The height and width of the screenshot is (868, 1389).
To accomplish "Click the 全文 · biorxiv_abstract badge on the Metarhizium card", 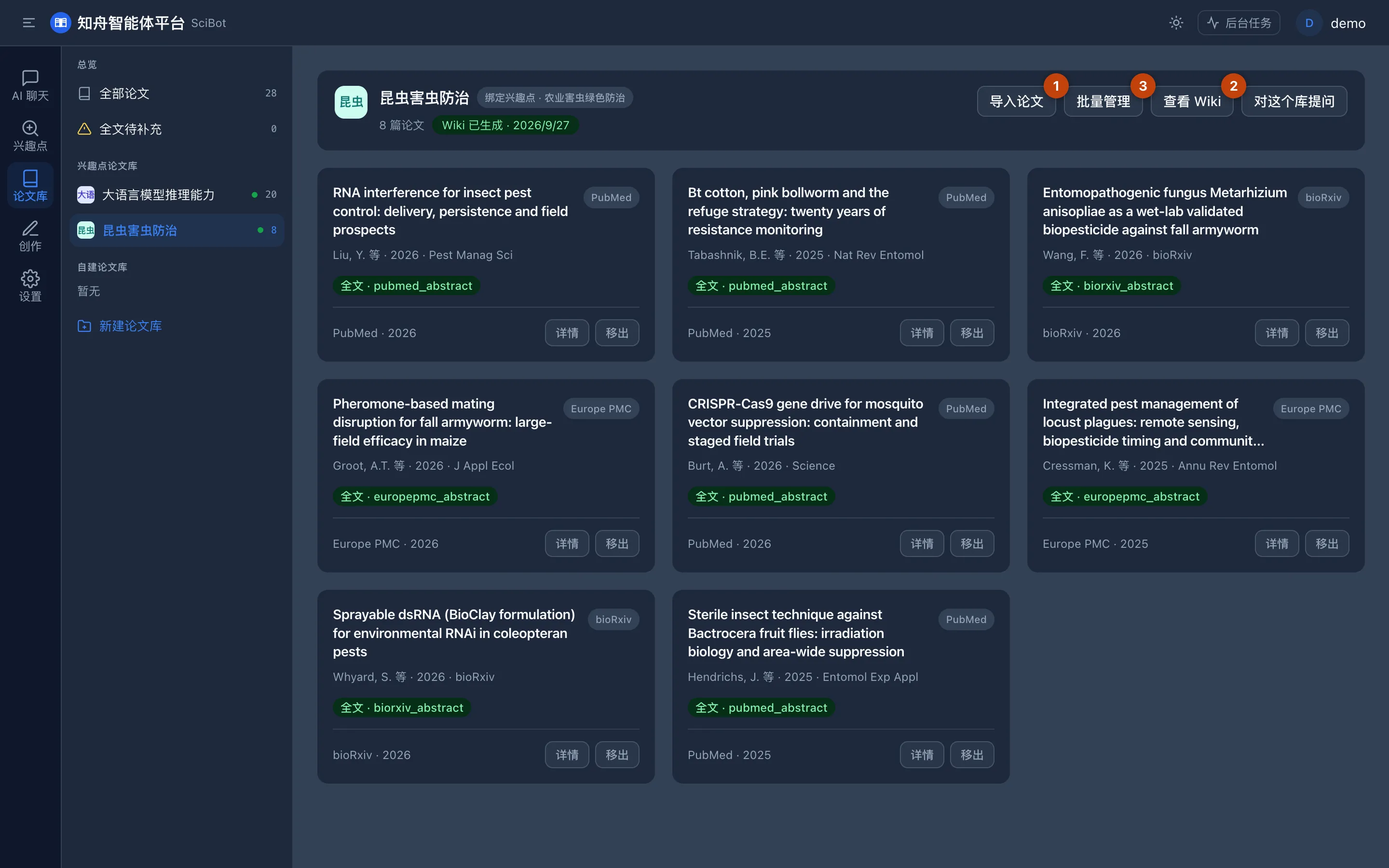I will click(x=1111, y=286).
